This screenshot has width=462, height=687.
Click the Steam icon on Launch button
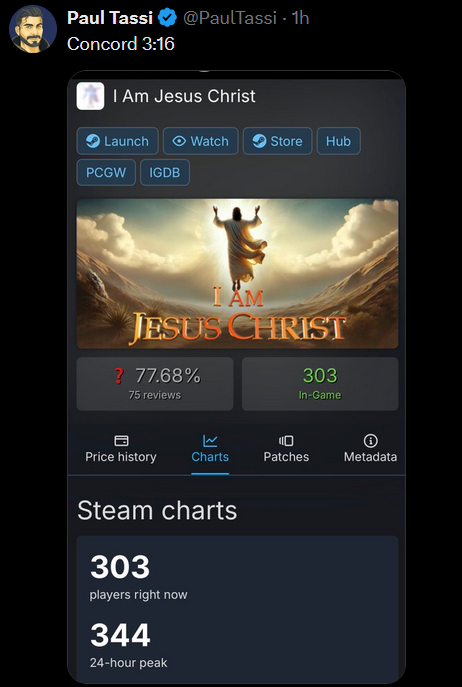[x=92, y=141]
